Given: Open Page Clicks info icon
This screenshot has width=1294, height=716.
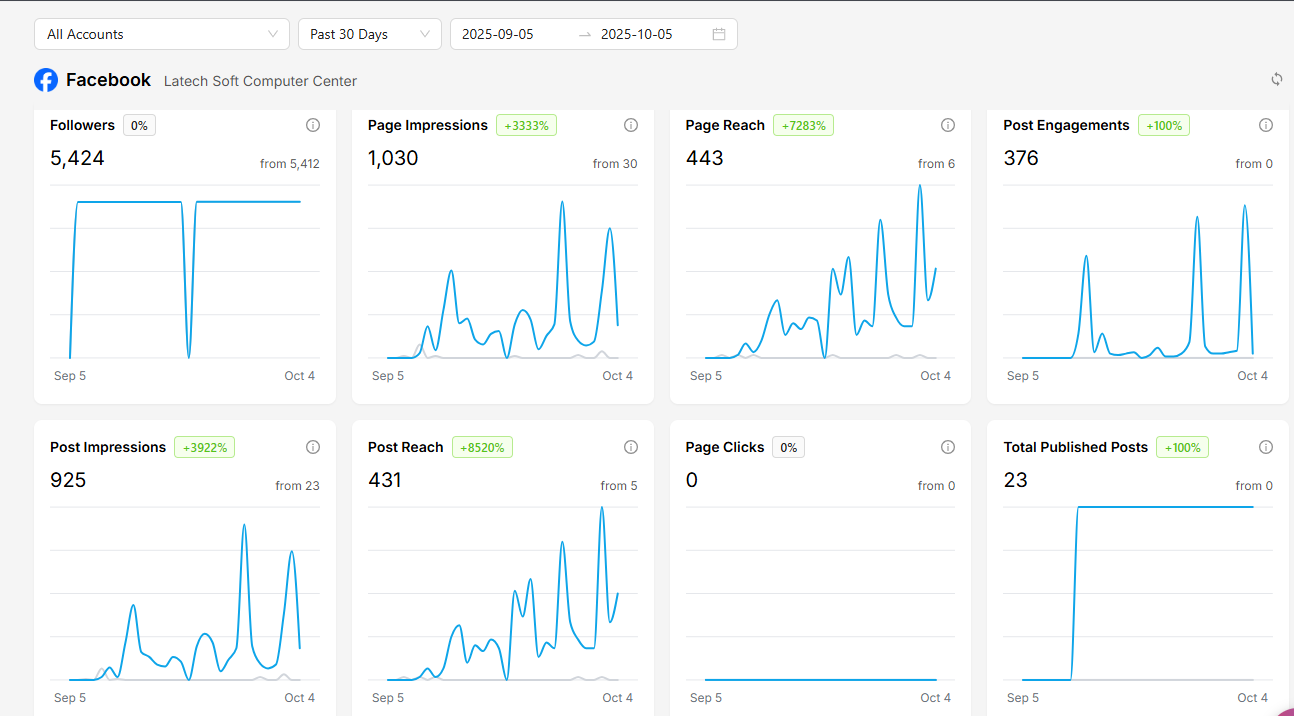Looking at the screenshot, I should (948, 447).
